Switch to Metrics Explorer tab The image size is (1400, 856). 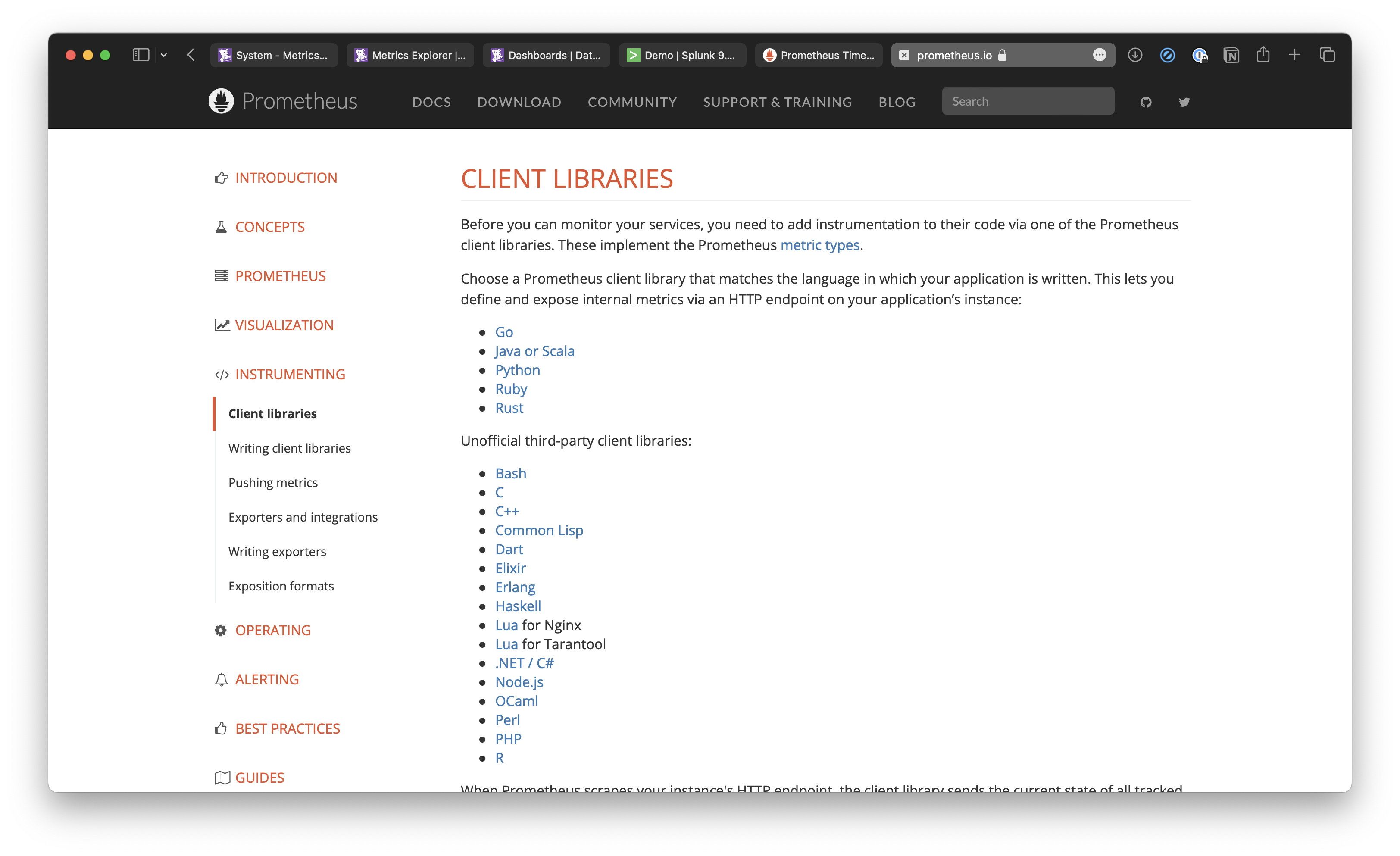(x=410, y=55)
